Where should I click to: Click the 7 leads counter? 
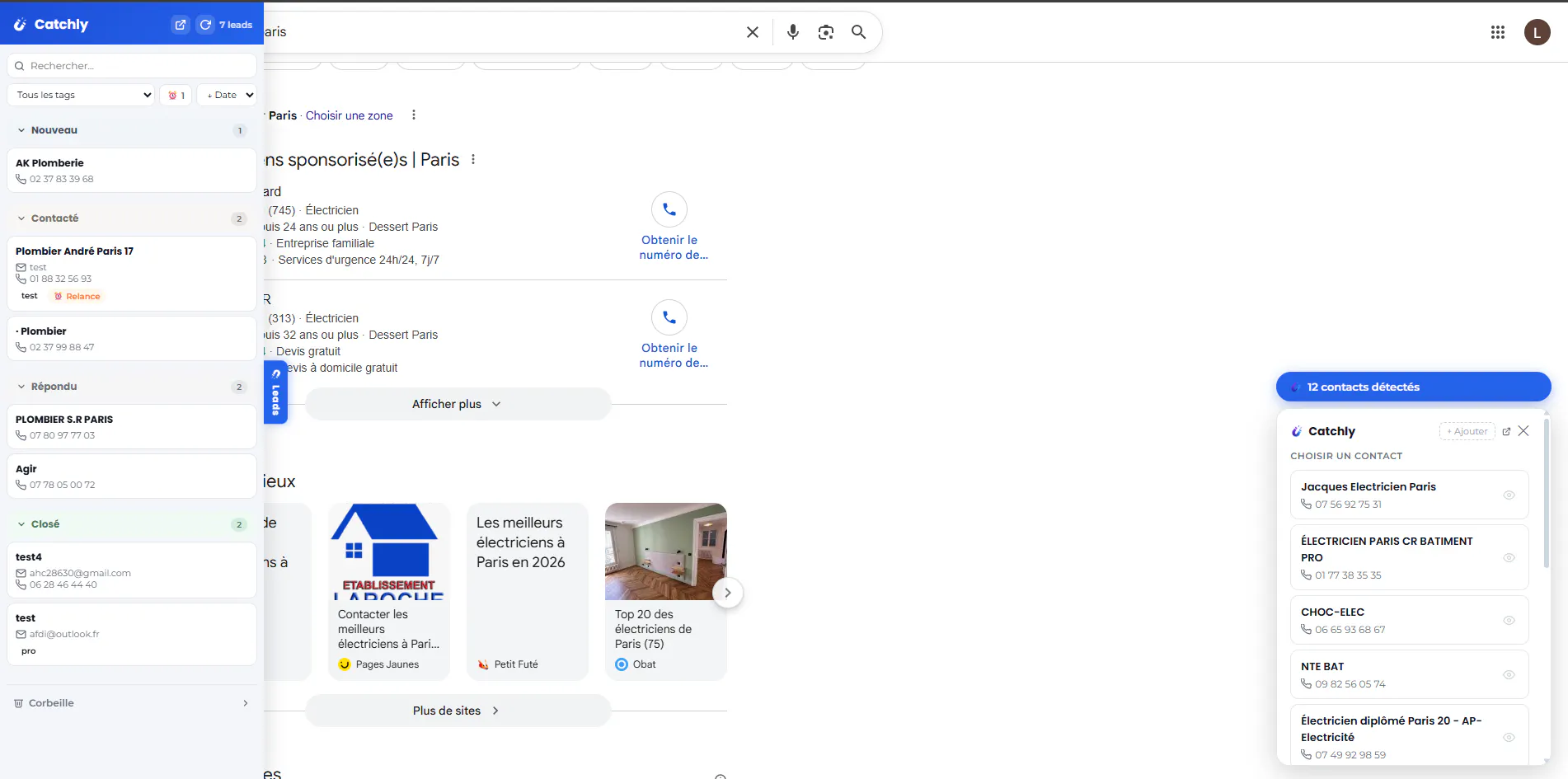236,25
